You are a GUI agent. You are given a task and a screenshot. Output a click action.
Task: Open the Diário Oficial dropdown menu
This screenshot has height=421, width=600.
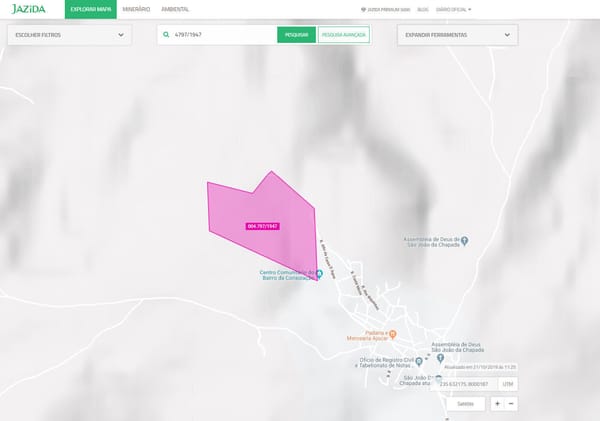coord(456,9)
